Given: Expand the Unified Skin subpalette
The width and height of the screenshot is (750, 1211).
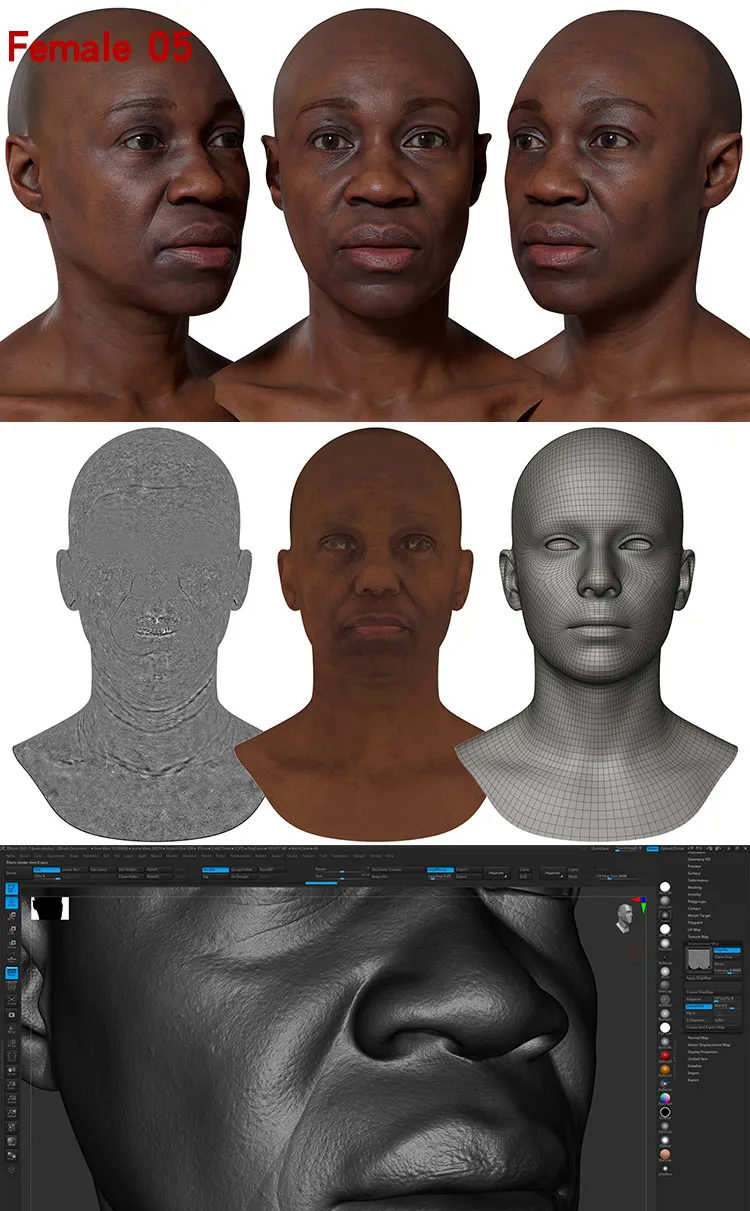Looking at the screenshot, I should (698, 1059).
